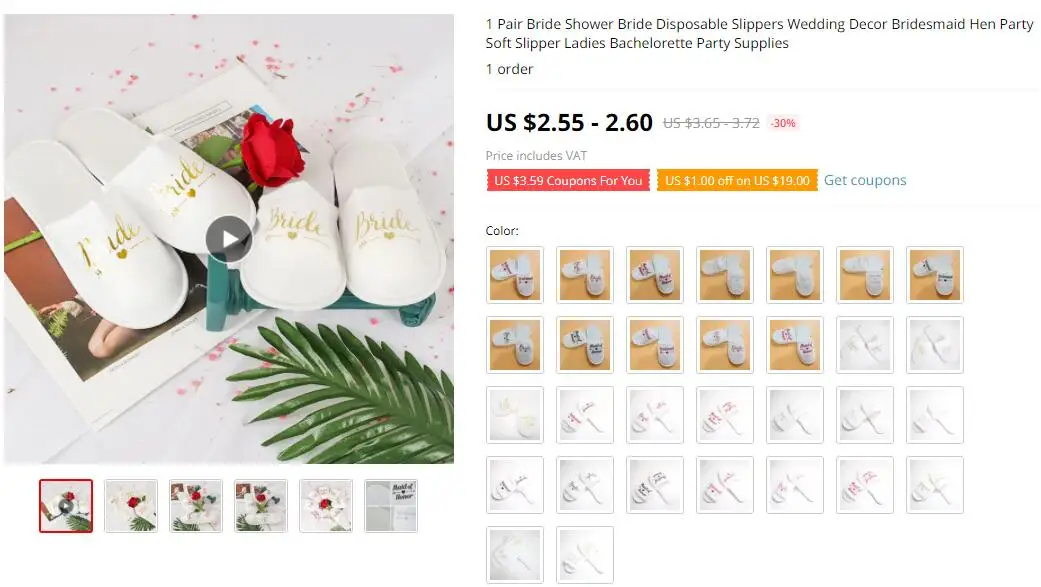Select the last white swatch in second row

point(934,345)
